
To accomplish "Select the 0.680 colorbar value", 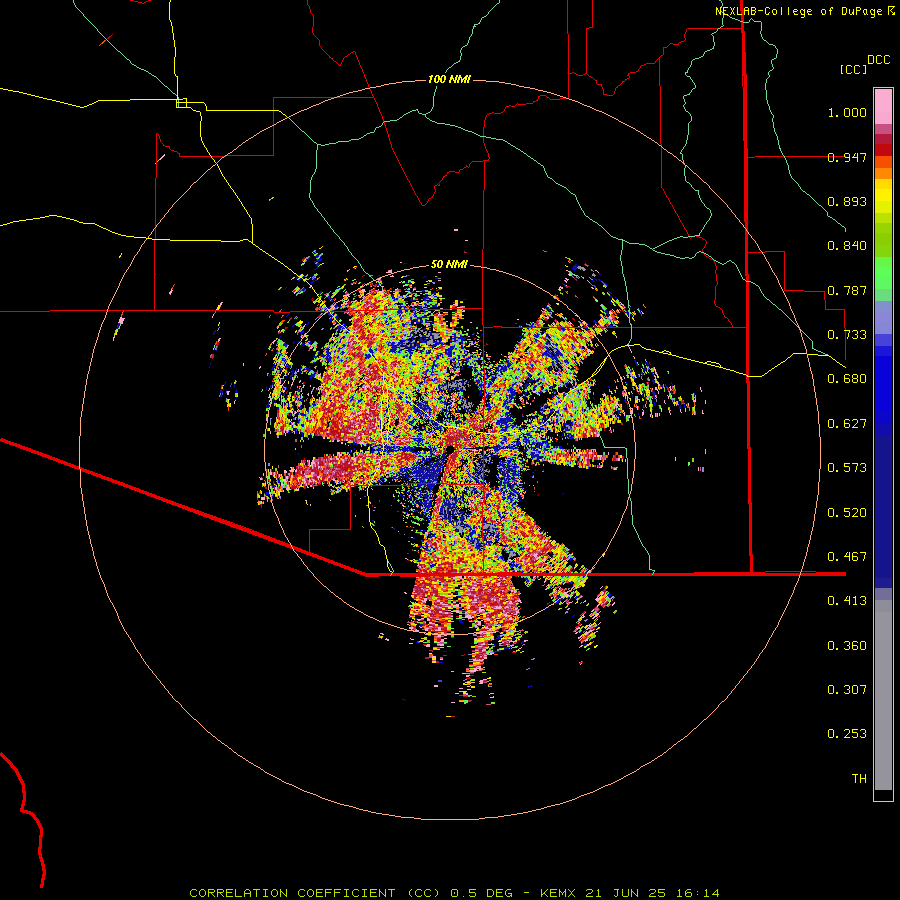I will click(847, 379).
